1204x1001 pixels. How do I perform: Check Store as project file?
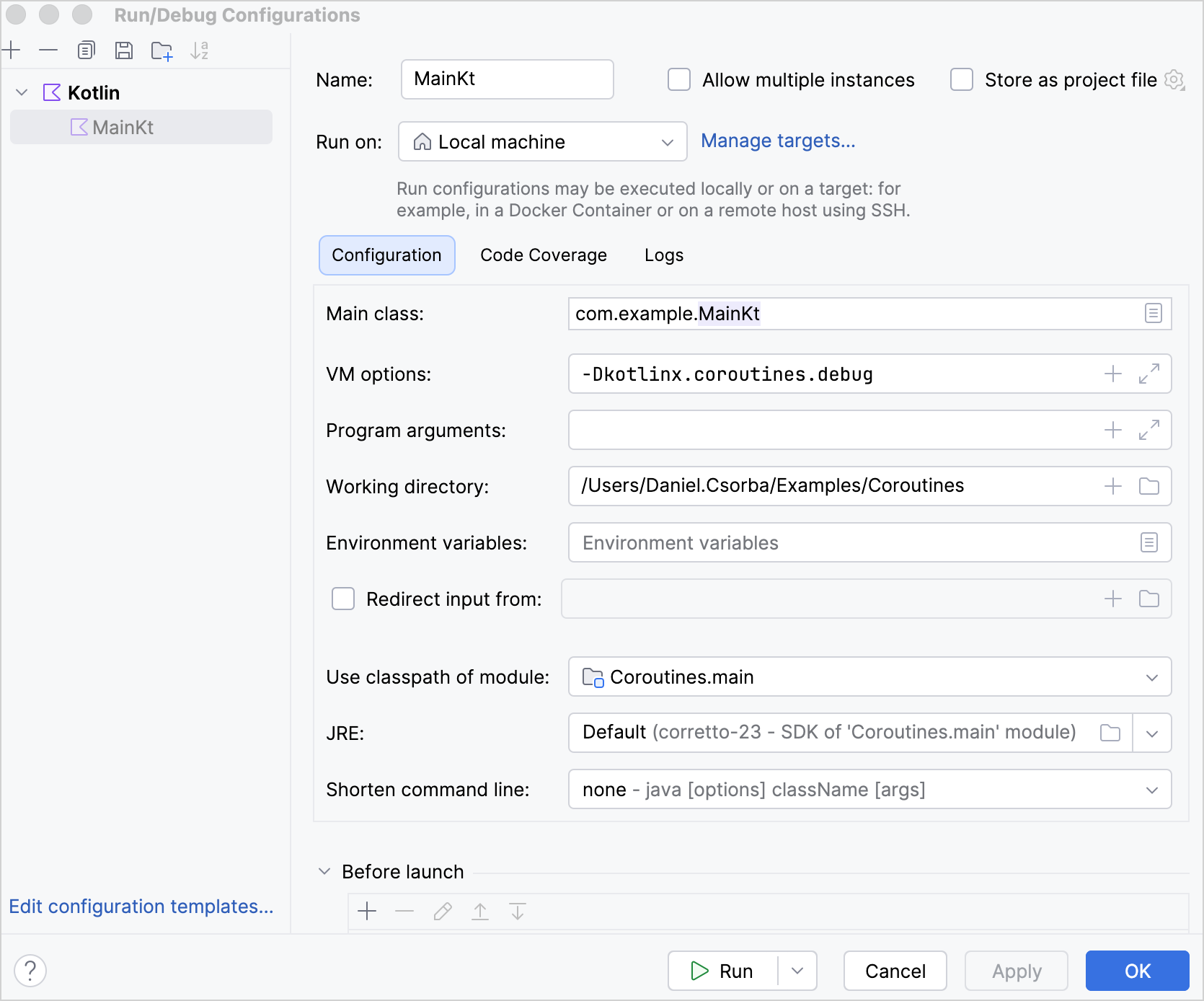click(x=962, y=79)
